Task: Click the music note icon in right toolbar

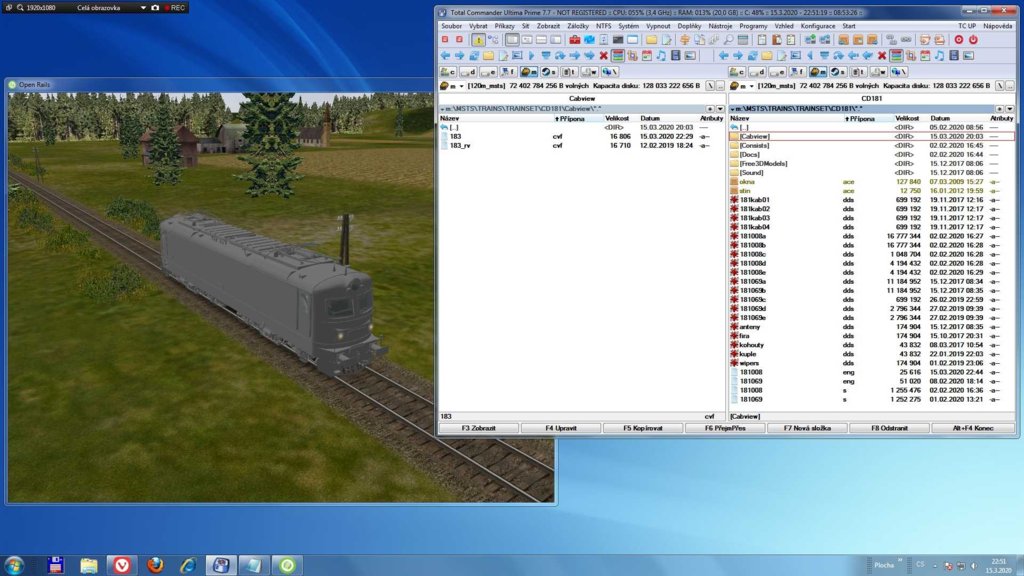Action: pos(940,56)
